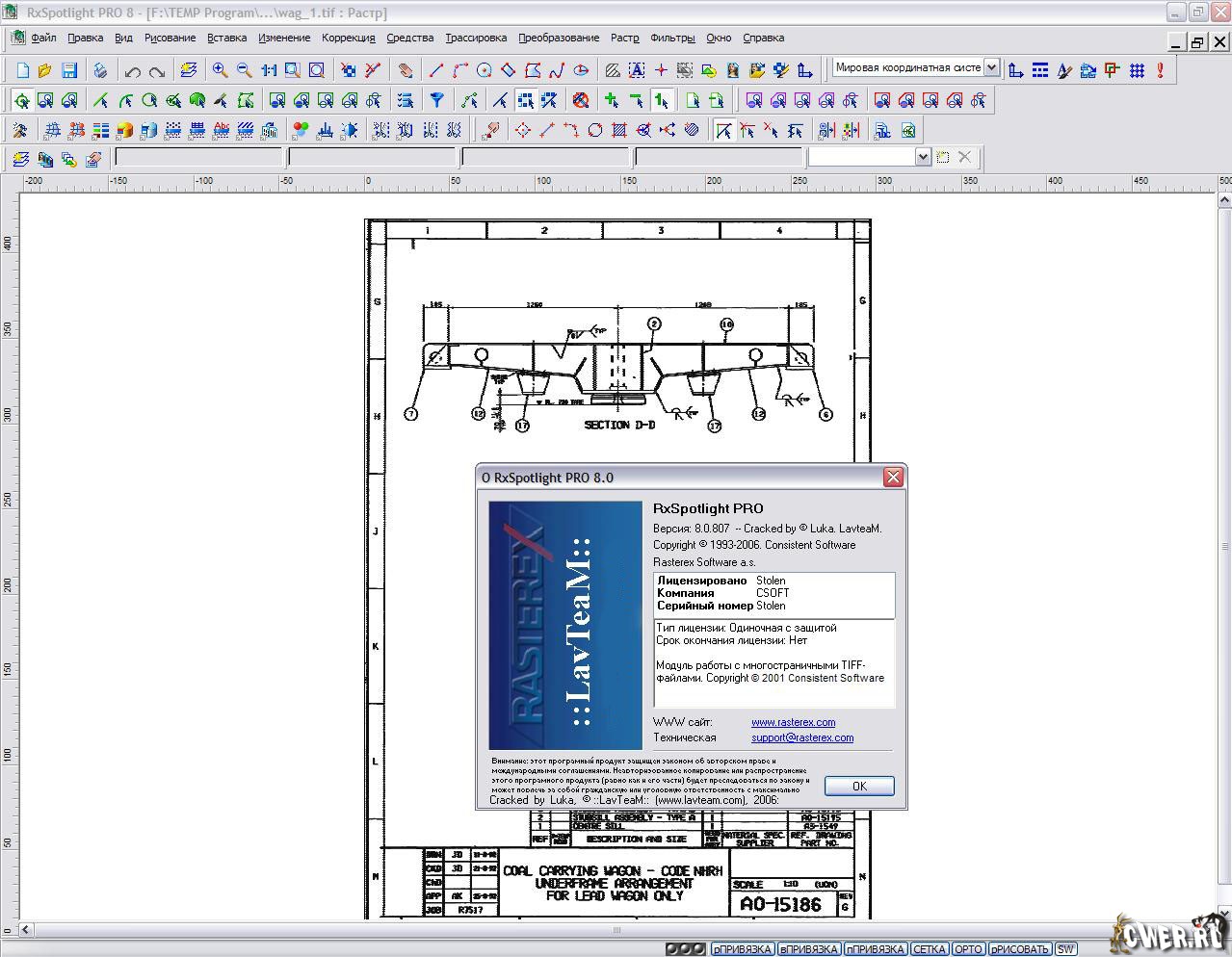Image resolution: width=1232 pixels, height=957 pixels.
Task: Select the Pan hand tool
Action: pos(406,70)
